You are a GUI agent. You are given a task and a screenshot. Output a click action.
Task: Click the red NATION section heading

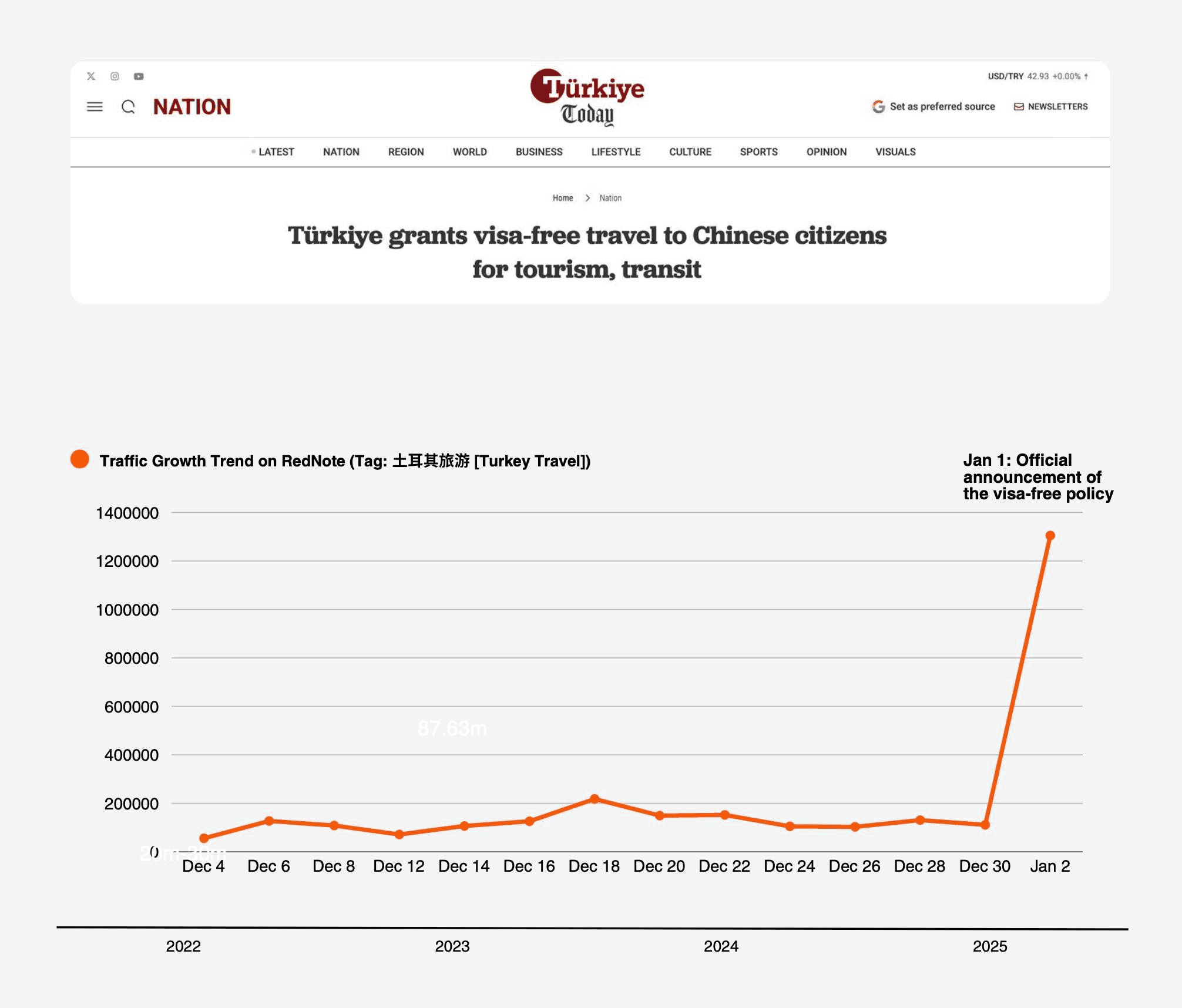(192, 107)
